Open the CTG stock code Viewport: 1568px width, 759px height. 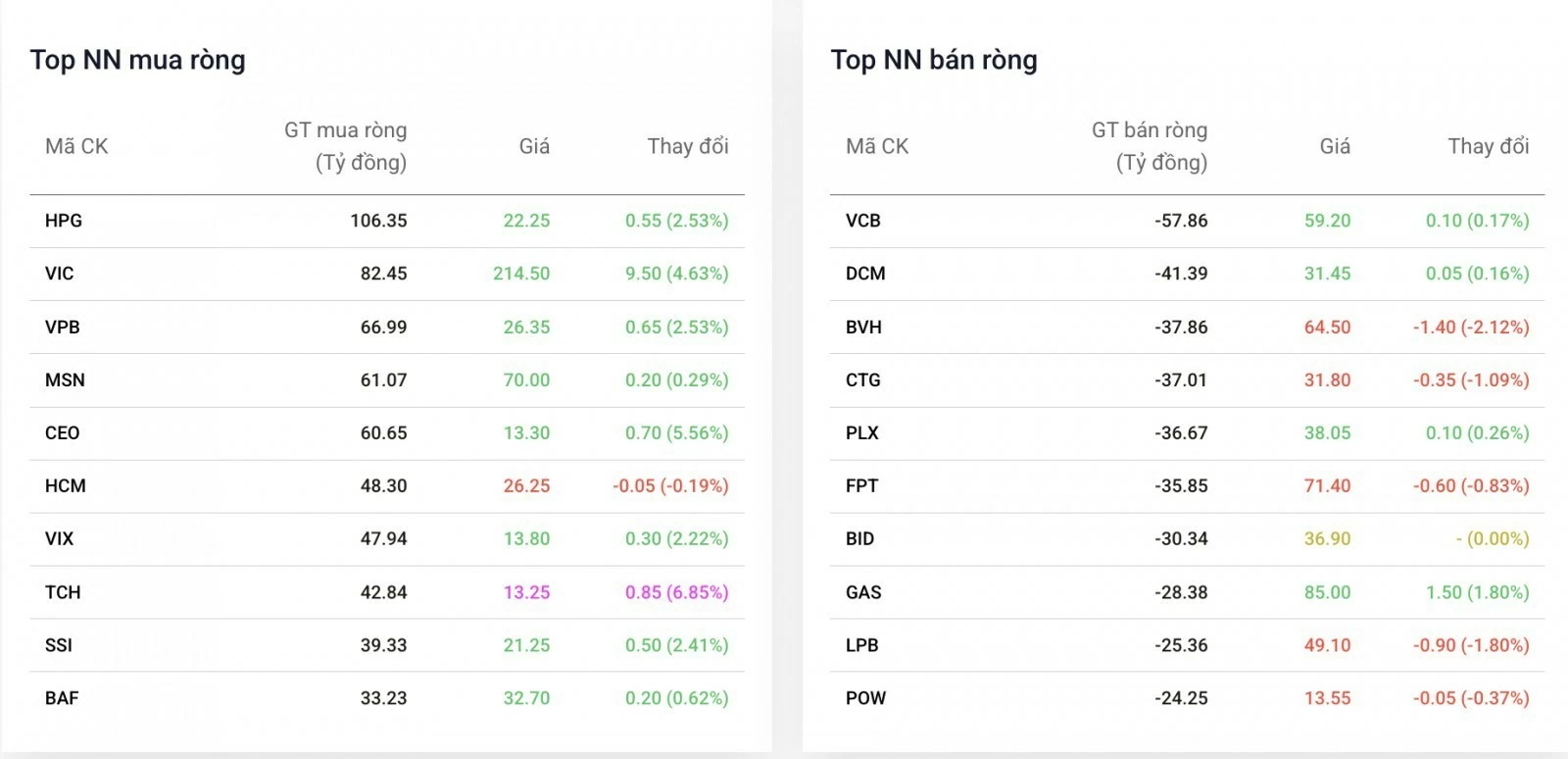coord(863,379)
